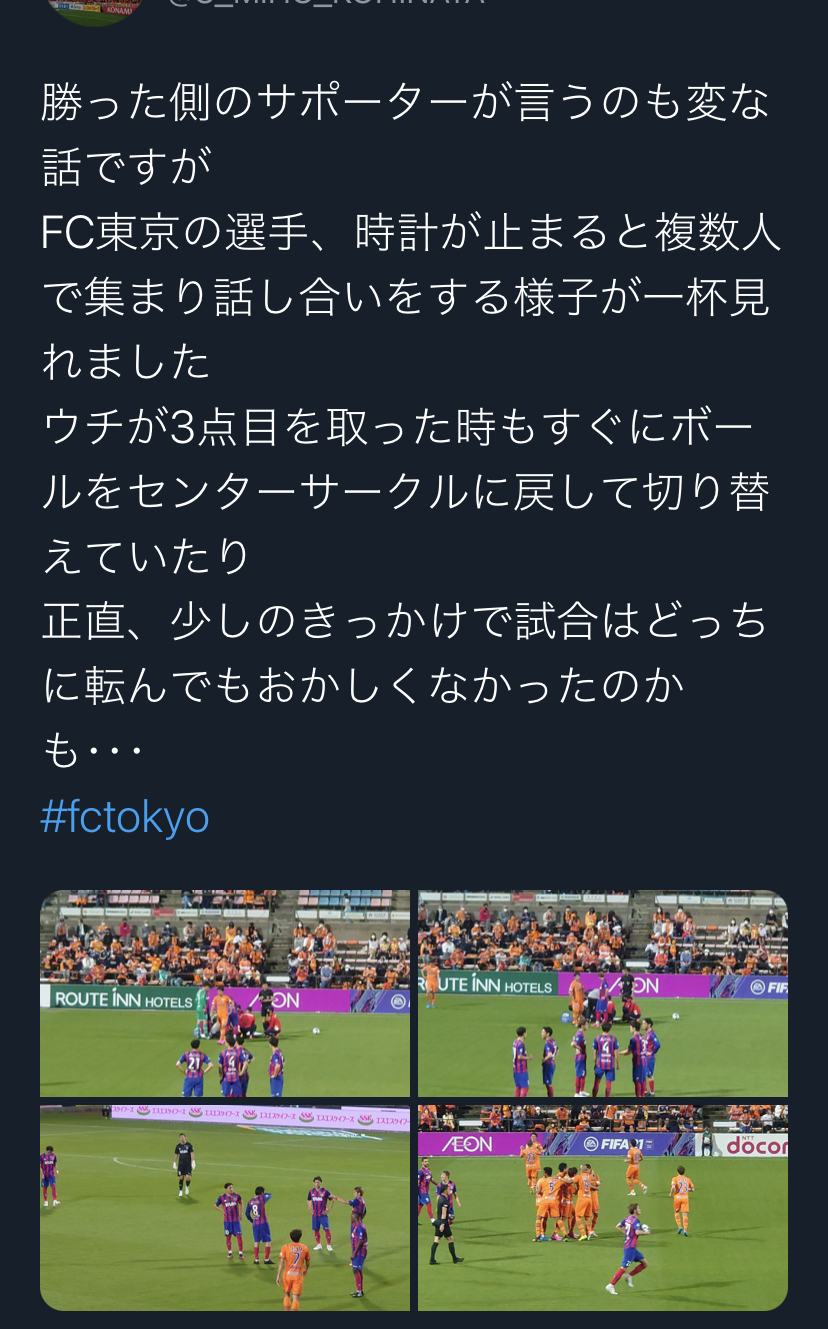Open the author's profile avatar at top
The width and height of the screenshot is (828, 1329).
point(95,10)
